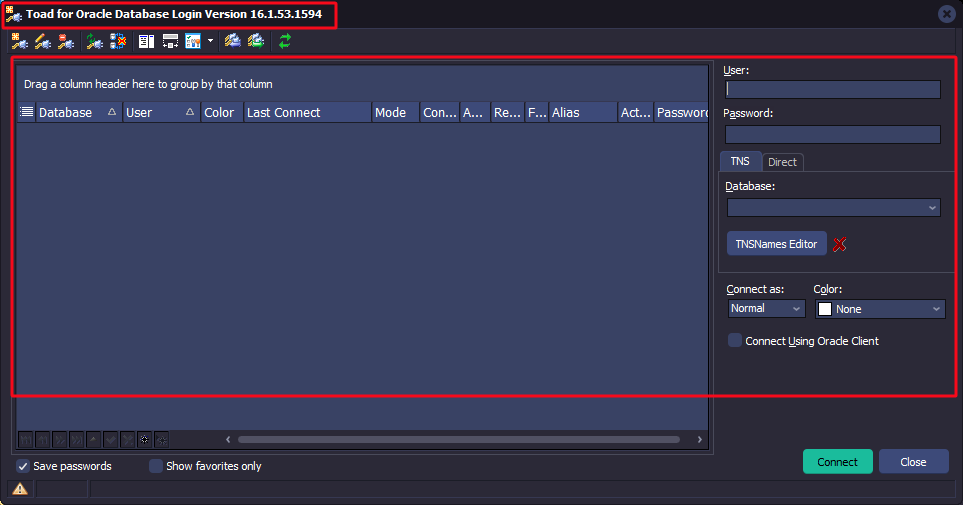Switch to the Direct tab
The image size is (963, 505).
coord(782,162)
